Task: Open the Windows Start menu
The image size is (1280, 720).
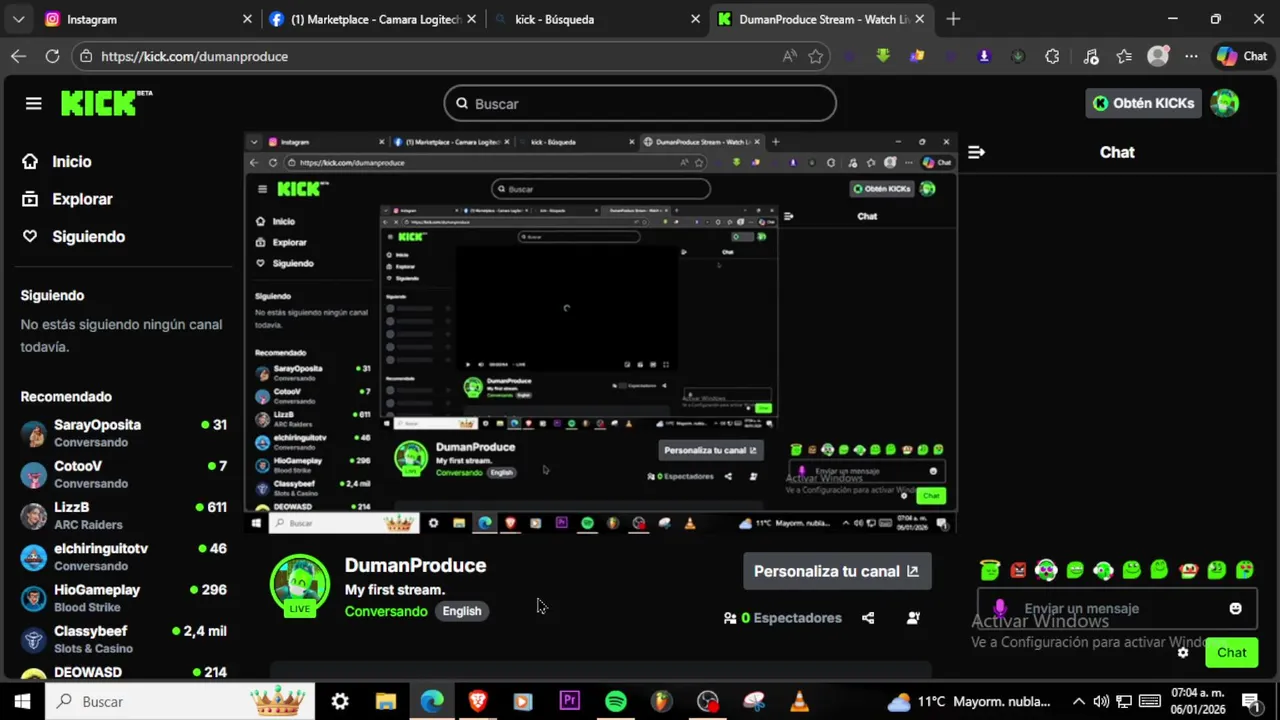Action: (22, 701)
